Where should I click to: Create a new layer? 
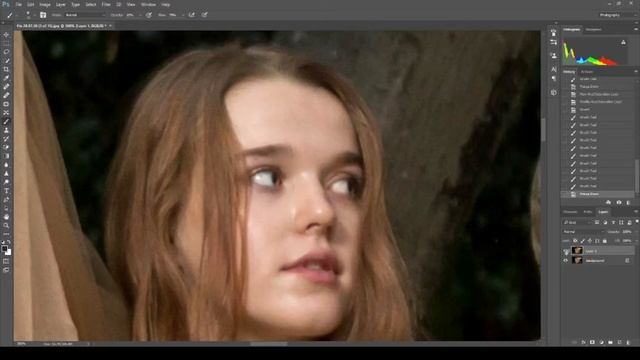pyautogui.click(x=620, y=342)
